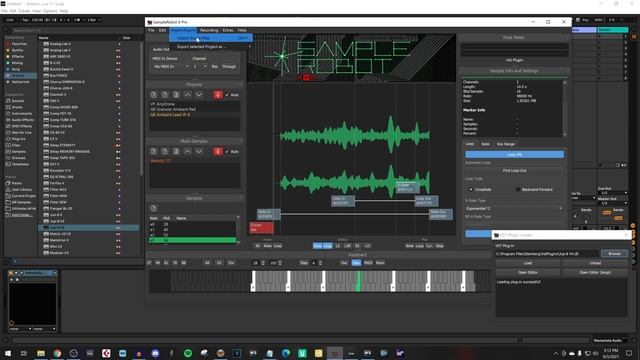Image resolution: width=640 pixels, height=360 pixels.
Task: Click Open Editor (large) in VST Plugin Loader
Action: tap(595, 272)
